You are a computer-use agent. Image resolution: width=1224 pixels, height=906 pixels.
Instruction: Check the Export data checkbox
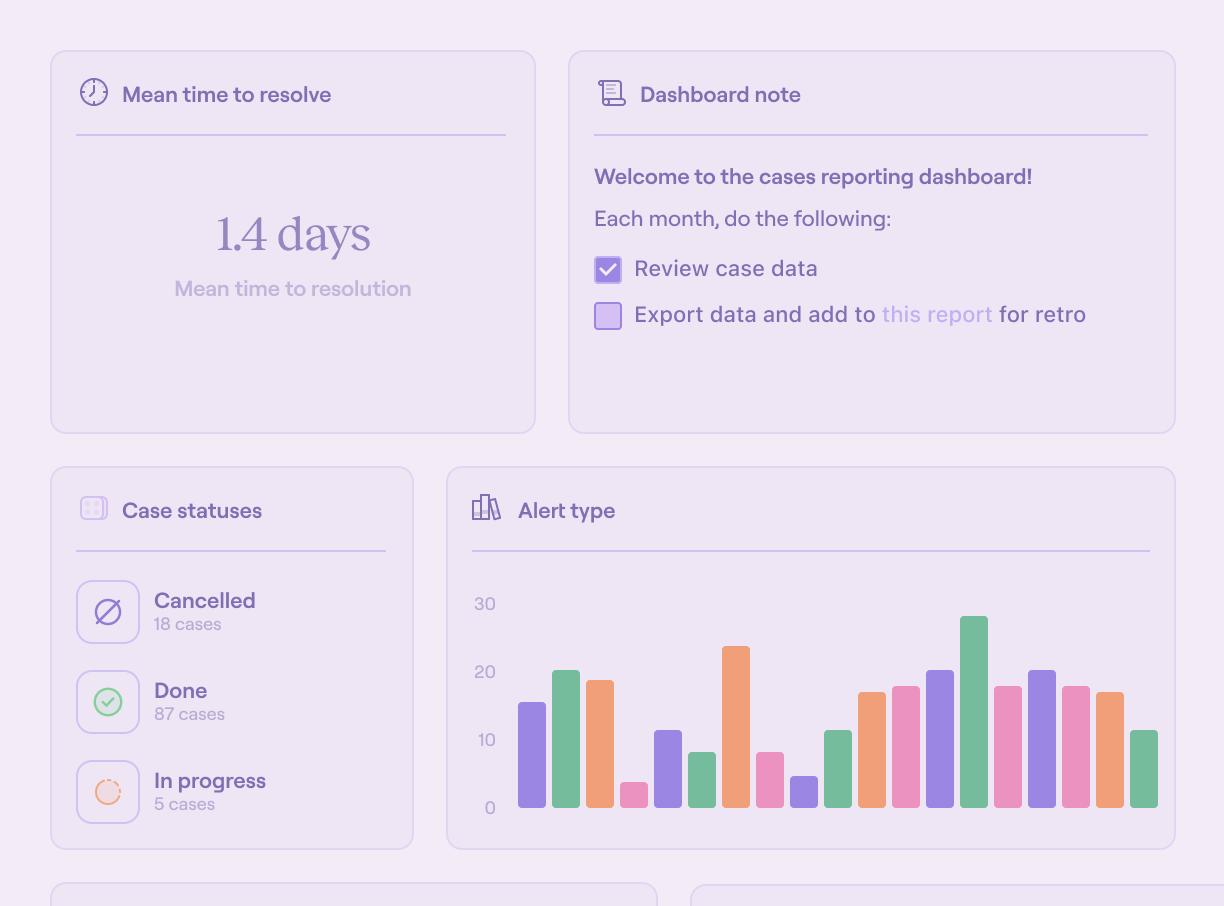(x=608, y=316)
